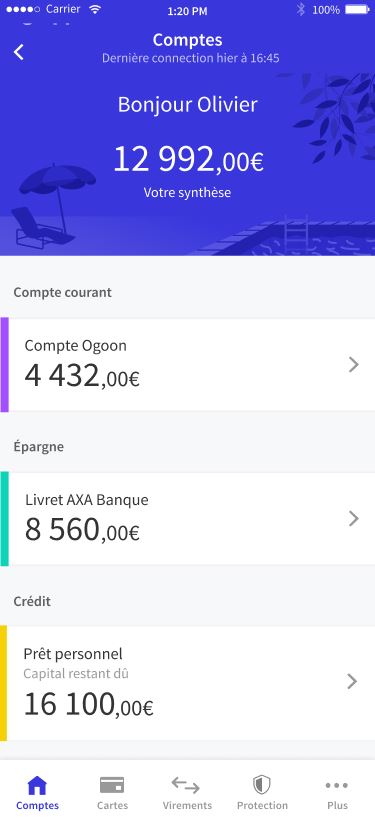Tap the Wi-Fi status icon
This screenshot has height=820, width=375.
click(x=95, y=9)
